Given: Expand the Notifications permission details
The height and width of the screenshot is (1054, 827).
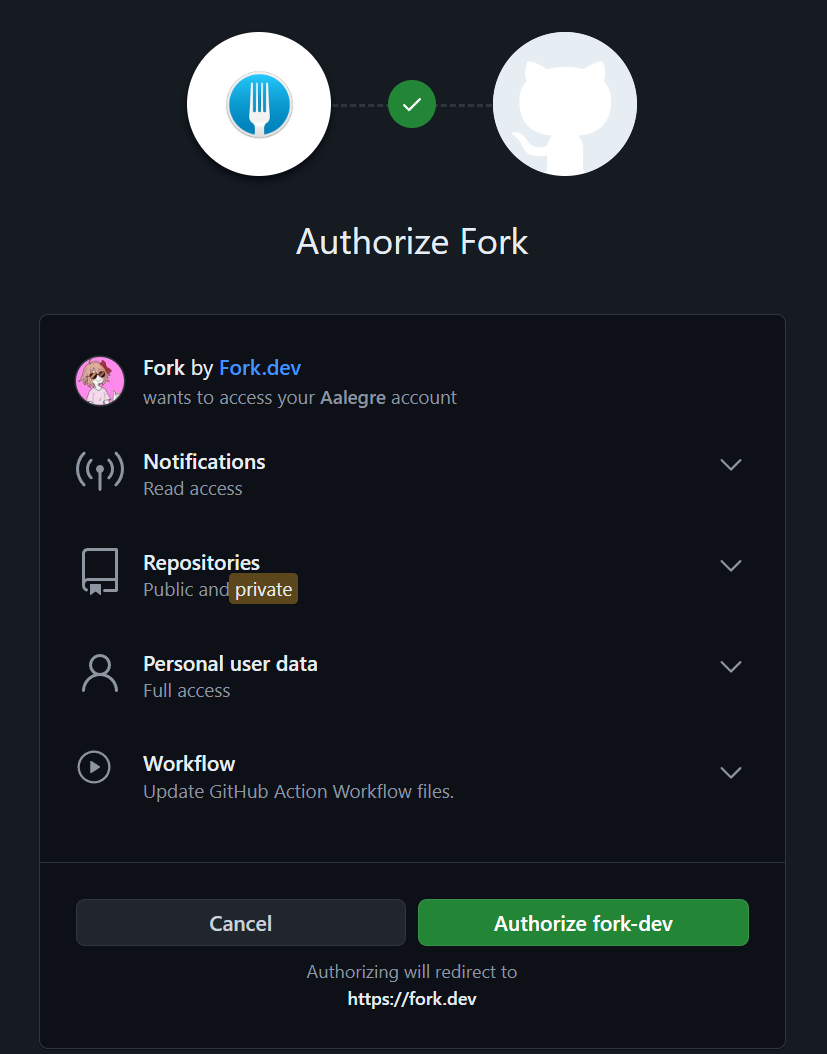Looking at the screenshot, I should point(730,464).
